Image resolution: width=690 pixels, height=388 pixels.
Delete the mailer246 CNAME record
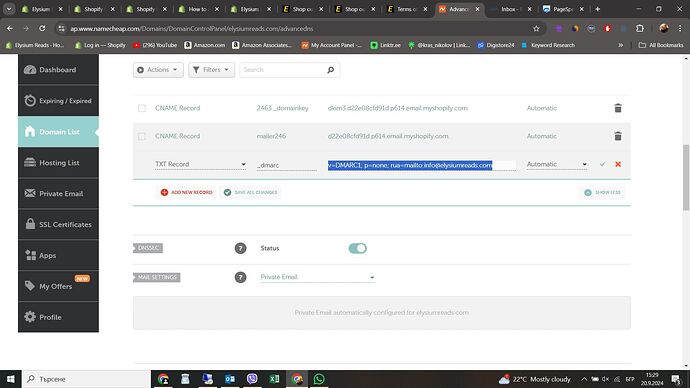618,136
